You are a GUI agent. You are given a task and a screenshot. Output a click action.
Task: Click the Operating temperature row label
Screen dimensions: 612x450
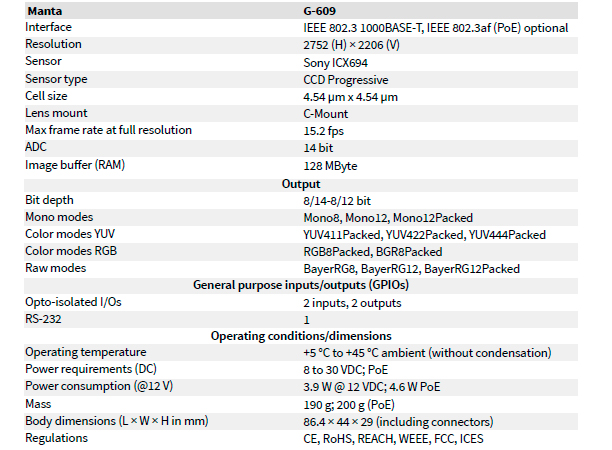pyautogui.click(x=86, y=352)
